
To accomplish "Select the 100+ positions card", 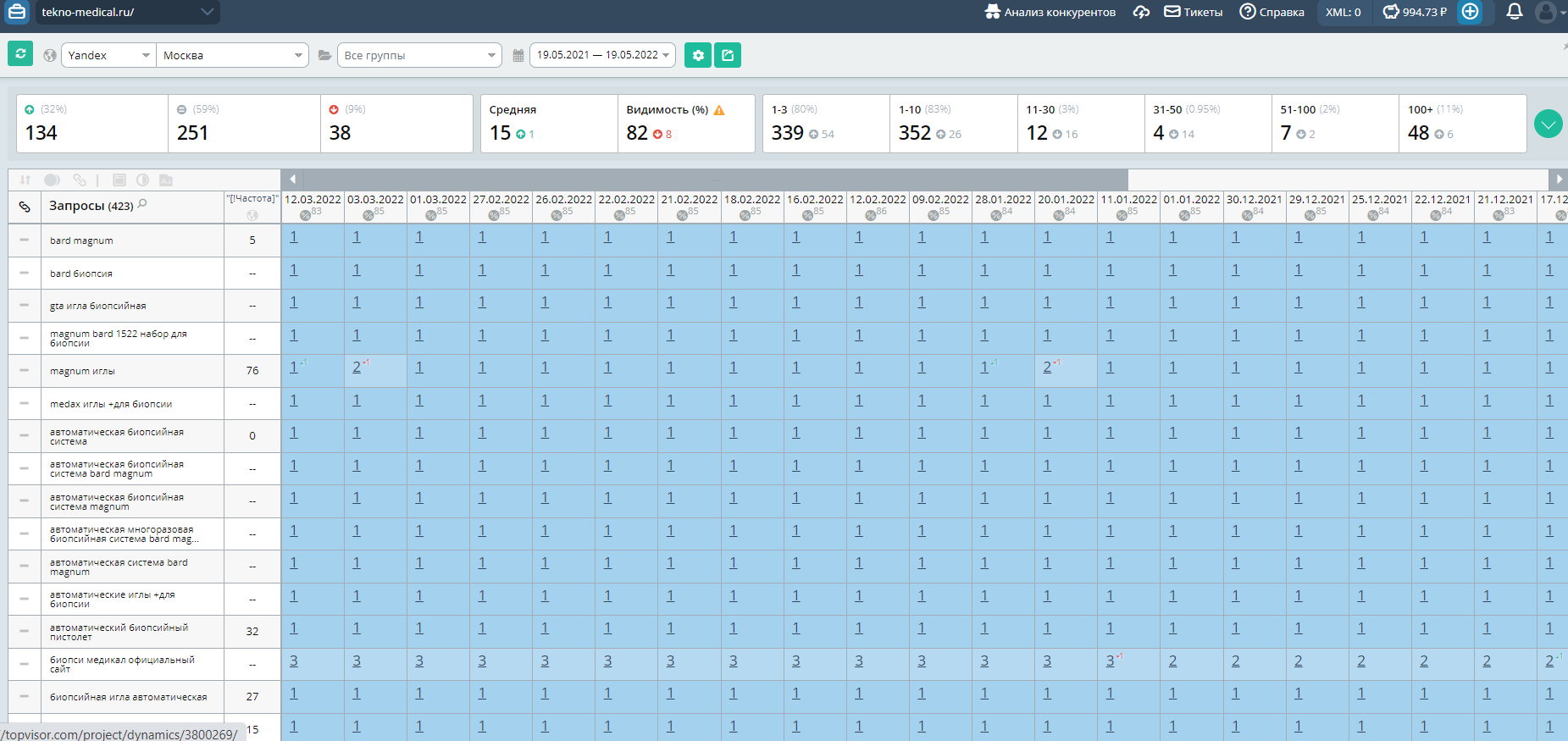I will point(1463,124).
